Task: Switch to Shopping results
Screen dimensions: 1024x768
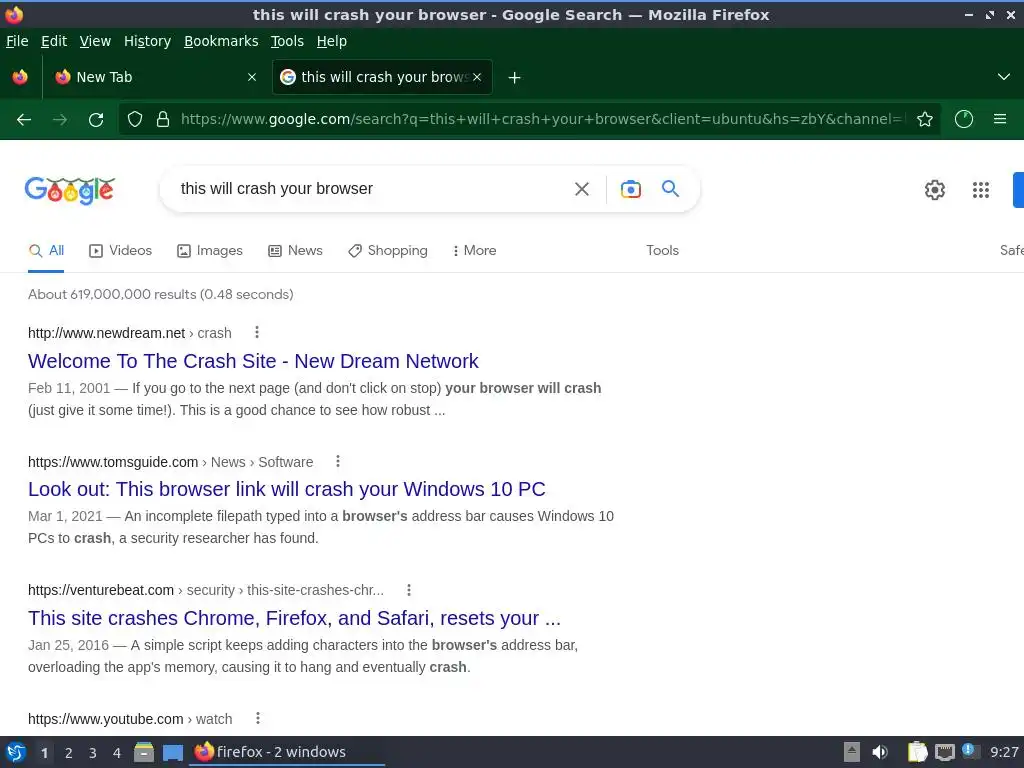Action: pos(388,251)
